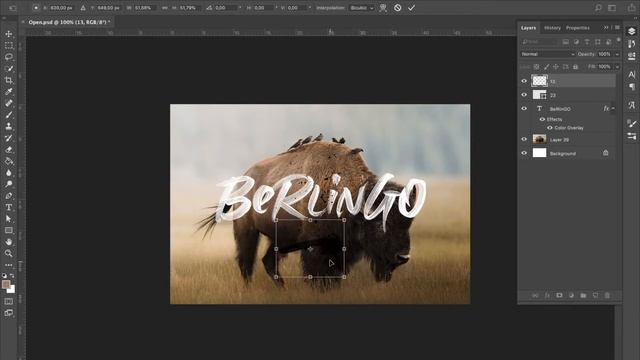
Task: Toggle the maintain aspect ratio link
Action: point(165,8)
